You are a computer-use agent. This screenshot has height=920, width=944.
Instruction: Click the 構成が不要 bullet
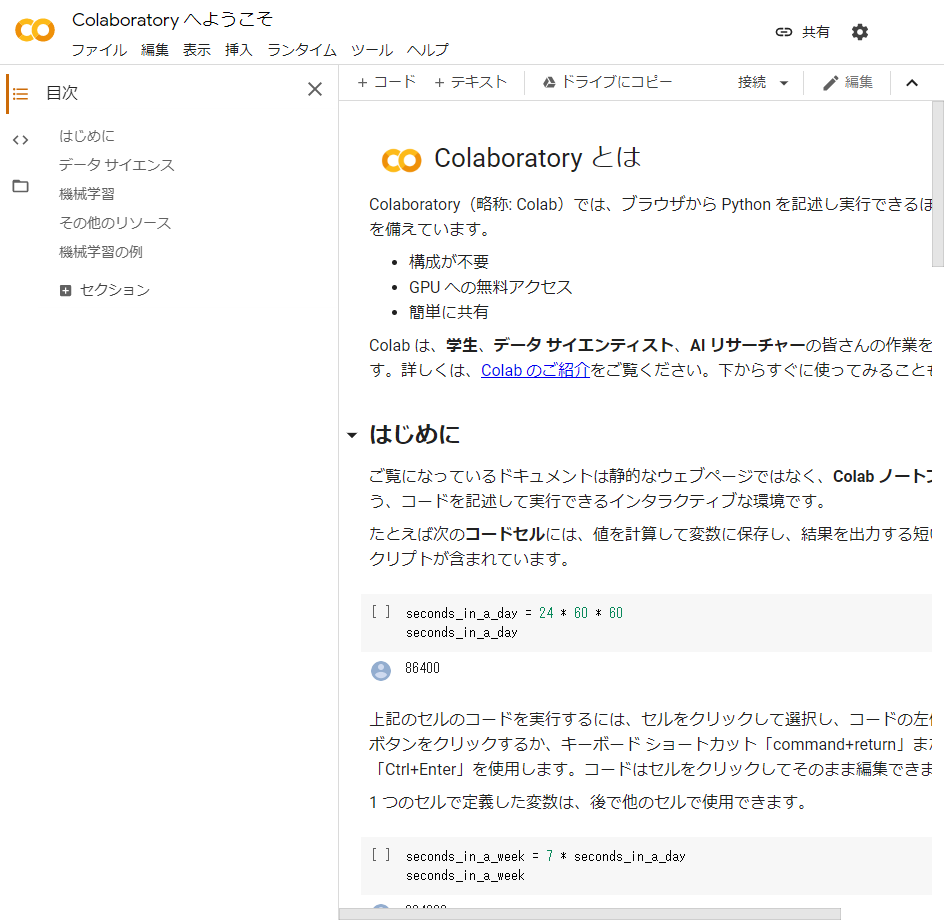coord(449,262)
